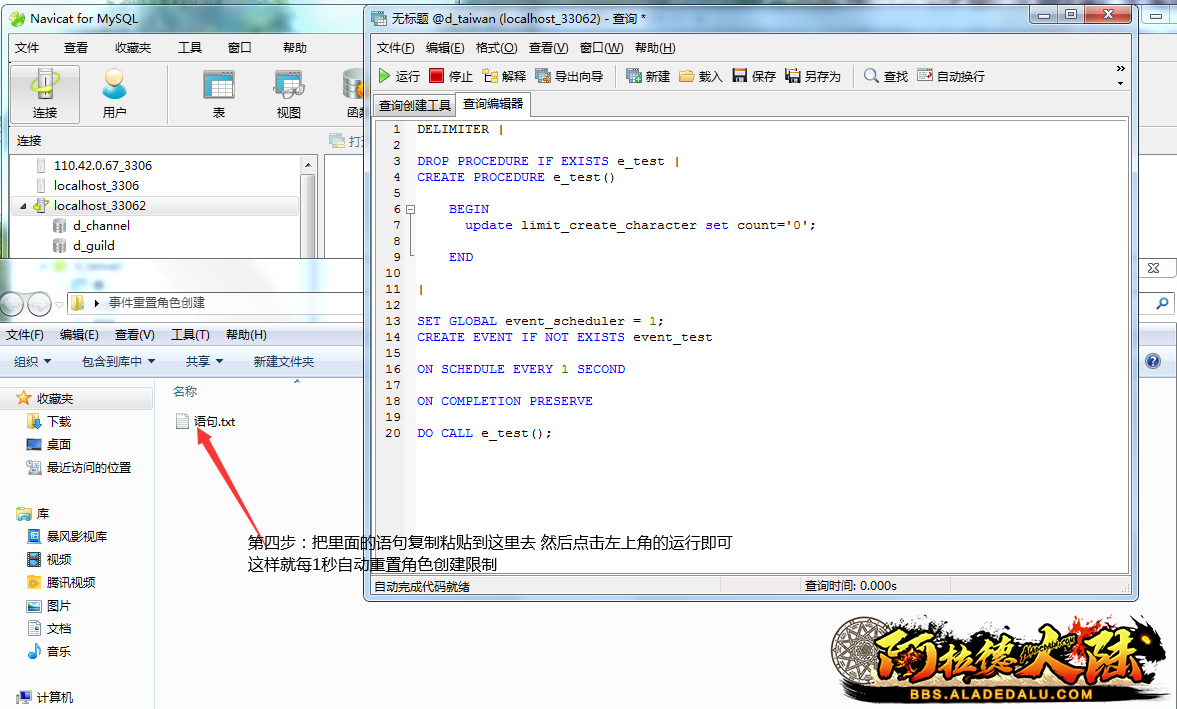Screen dimensions: 1177x709
Task: Open the 格式(O) menu in query window
Action: click(496, 48)
